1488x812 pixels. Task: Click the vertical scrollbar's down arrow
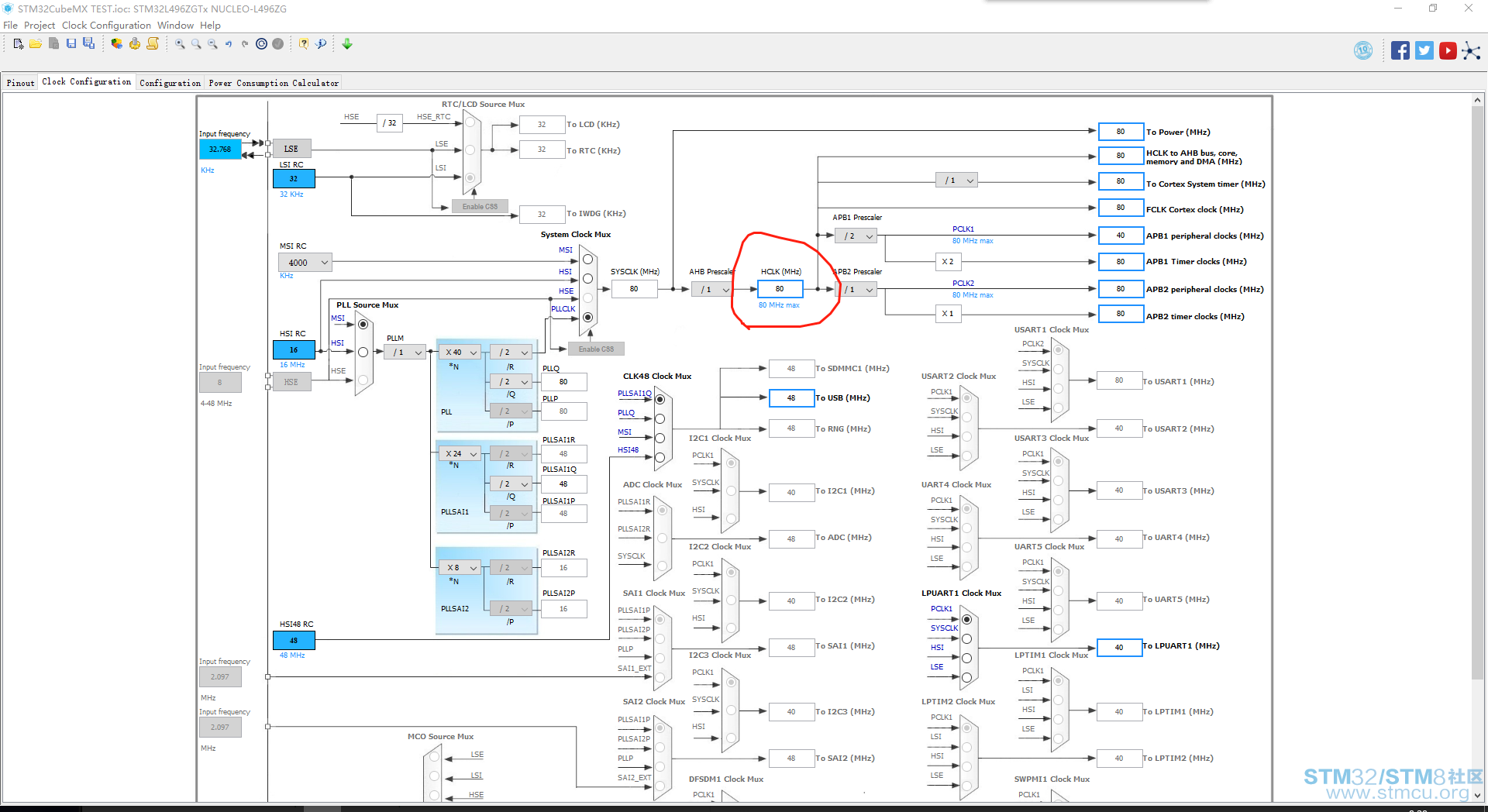coord(1477,795)
